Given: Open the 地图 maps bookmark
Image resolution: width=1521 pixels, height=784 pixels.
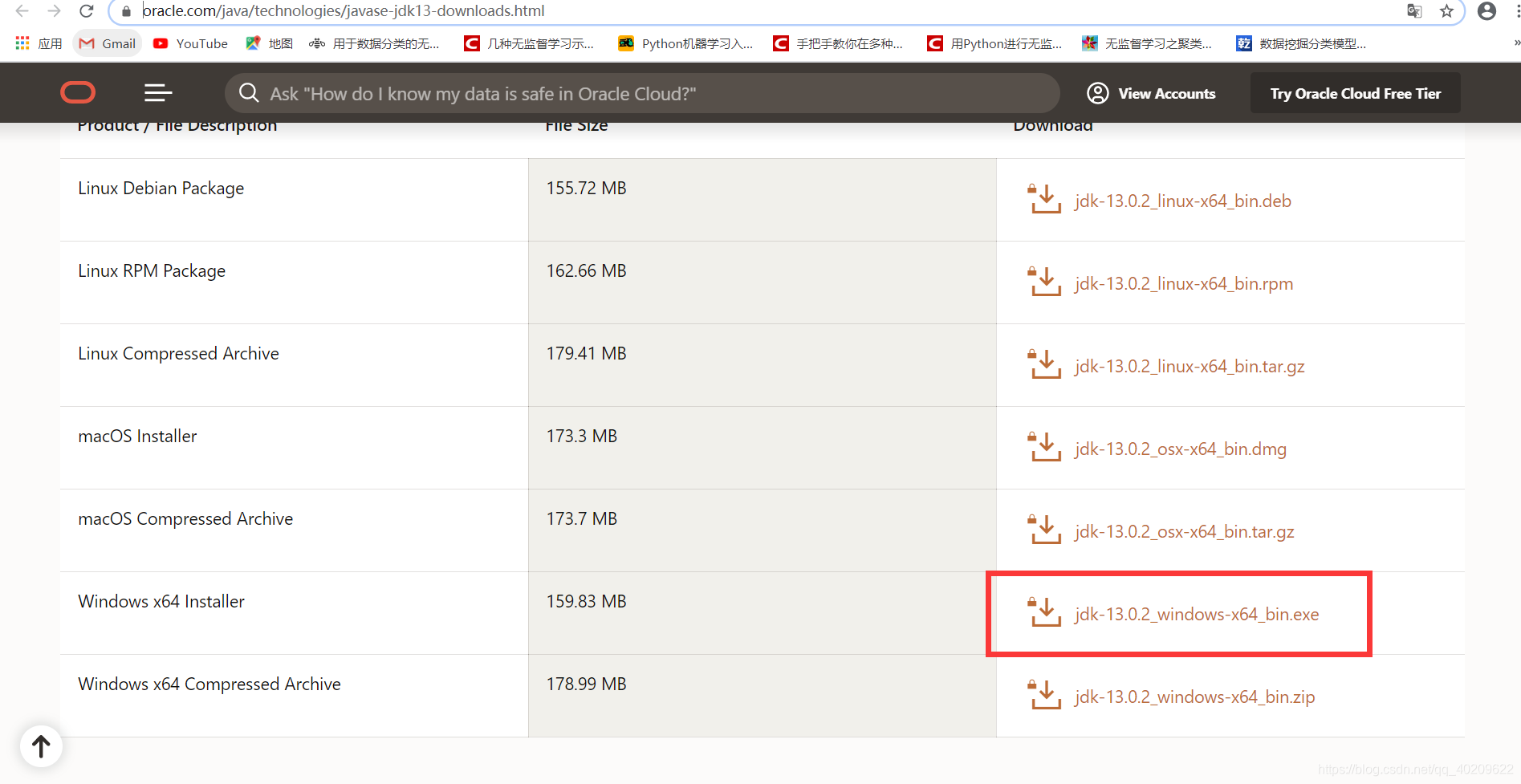Looking at the screenshot, I should (x=270, y=43).
